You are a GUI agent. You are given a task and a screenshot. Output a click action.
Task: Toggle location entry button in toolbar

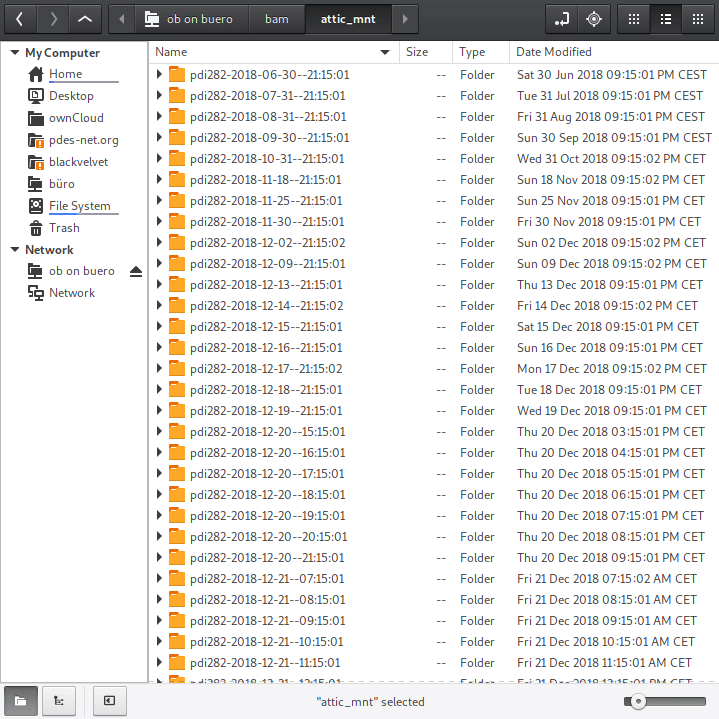coord(561,19)
